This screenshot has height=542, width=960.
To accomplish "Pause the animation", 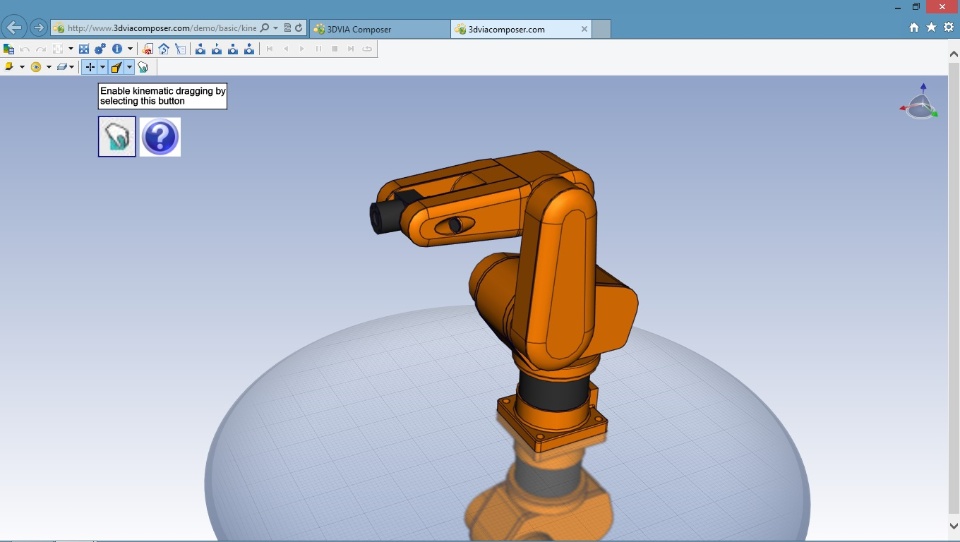I will click(318, 48).
